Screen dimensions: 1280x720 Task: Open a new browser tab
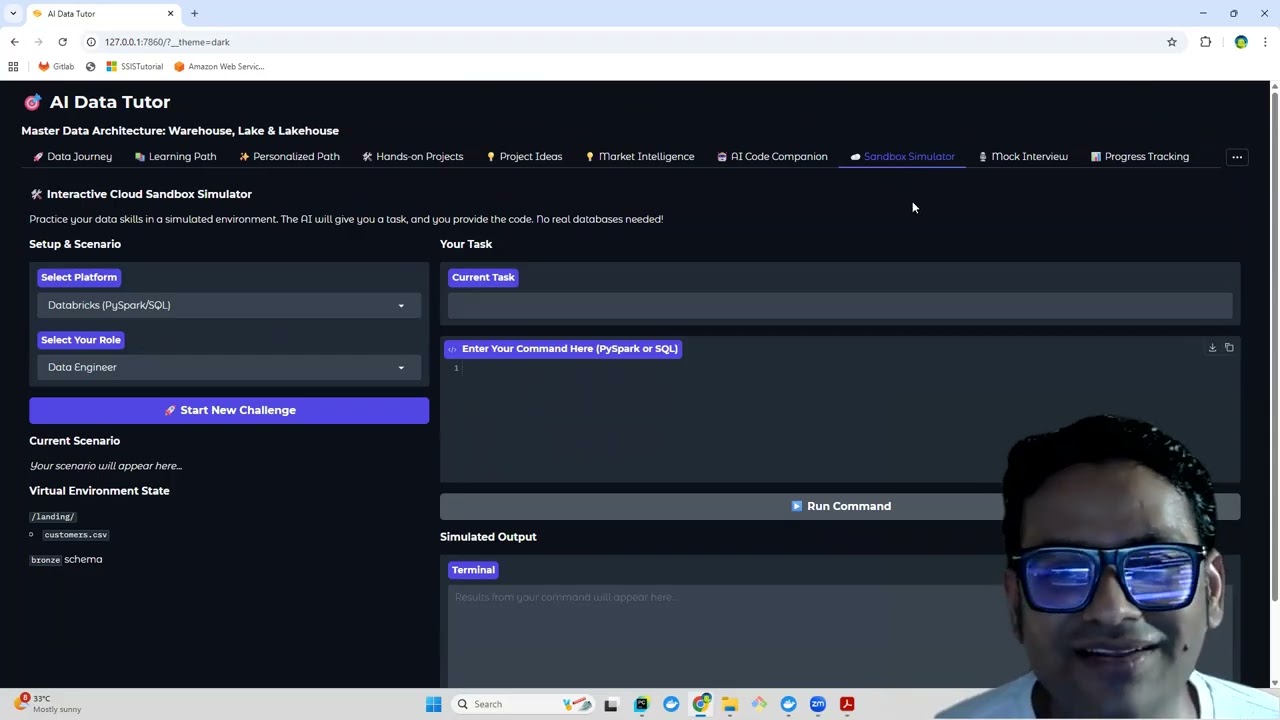point(194,13)
